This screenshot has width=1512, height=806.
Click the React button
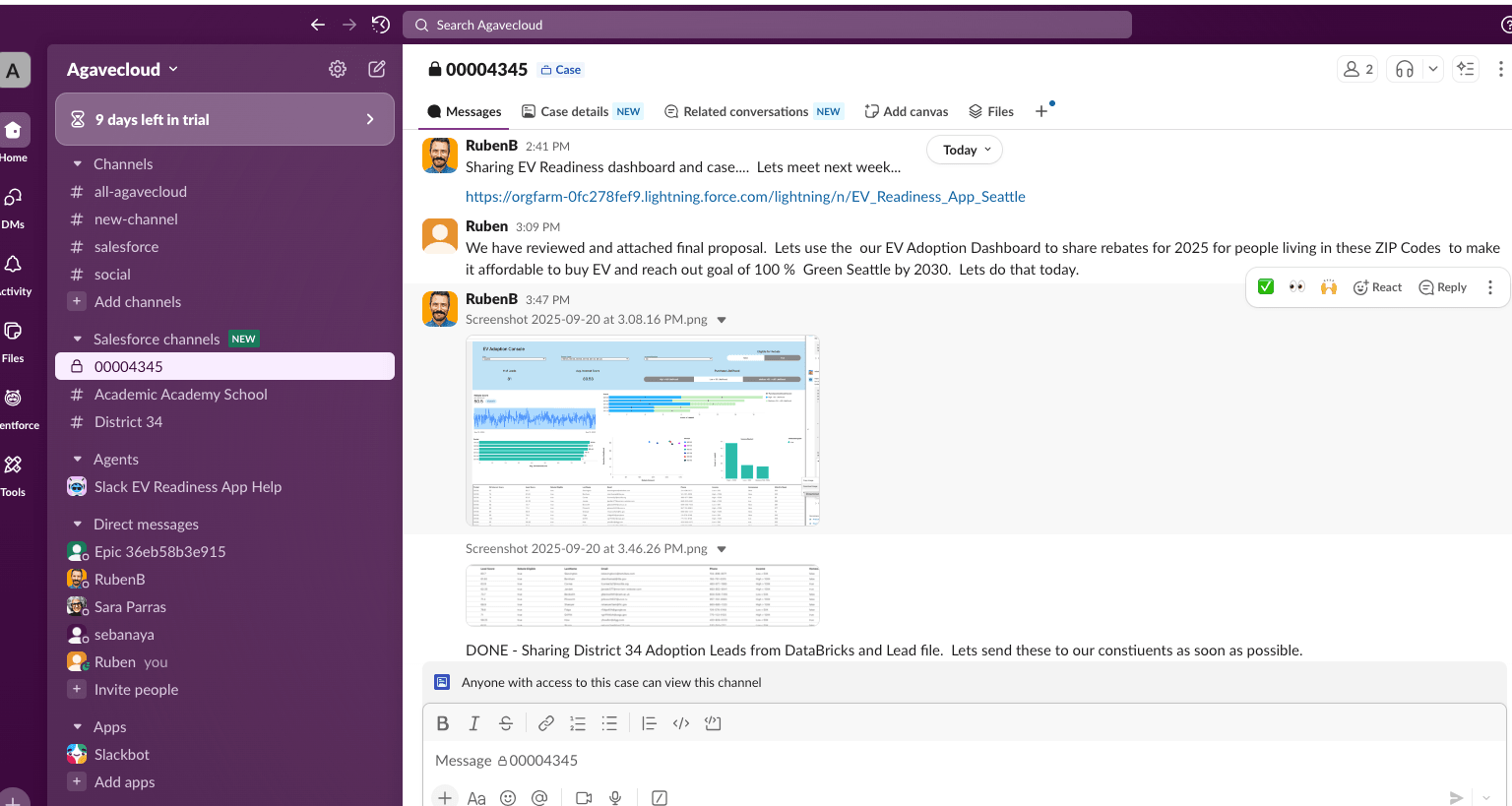point(1377,287)
